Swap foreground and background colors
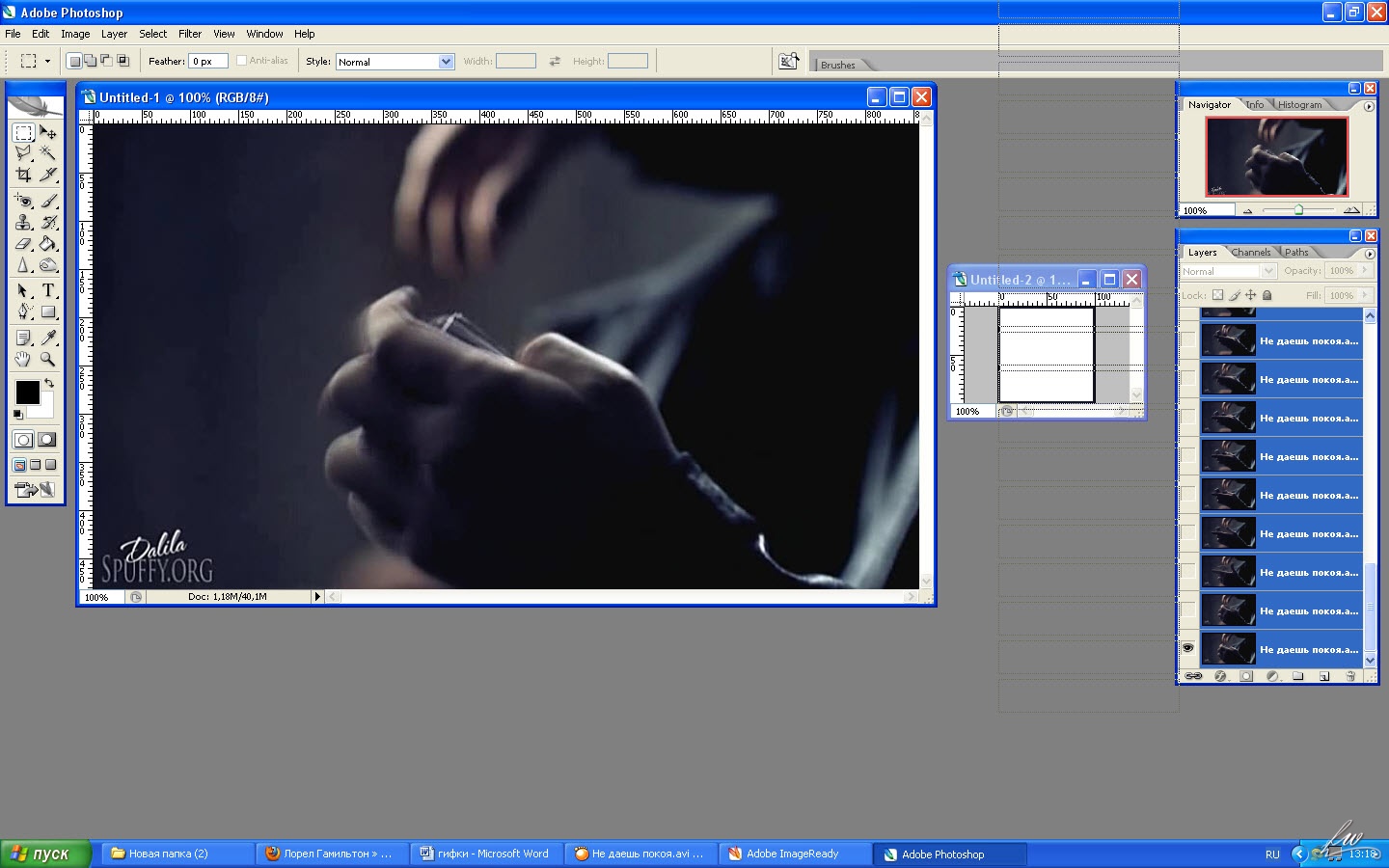 click(x=49, y=383)
